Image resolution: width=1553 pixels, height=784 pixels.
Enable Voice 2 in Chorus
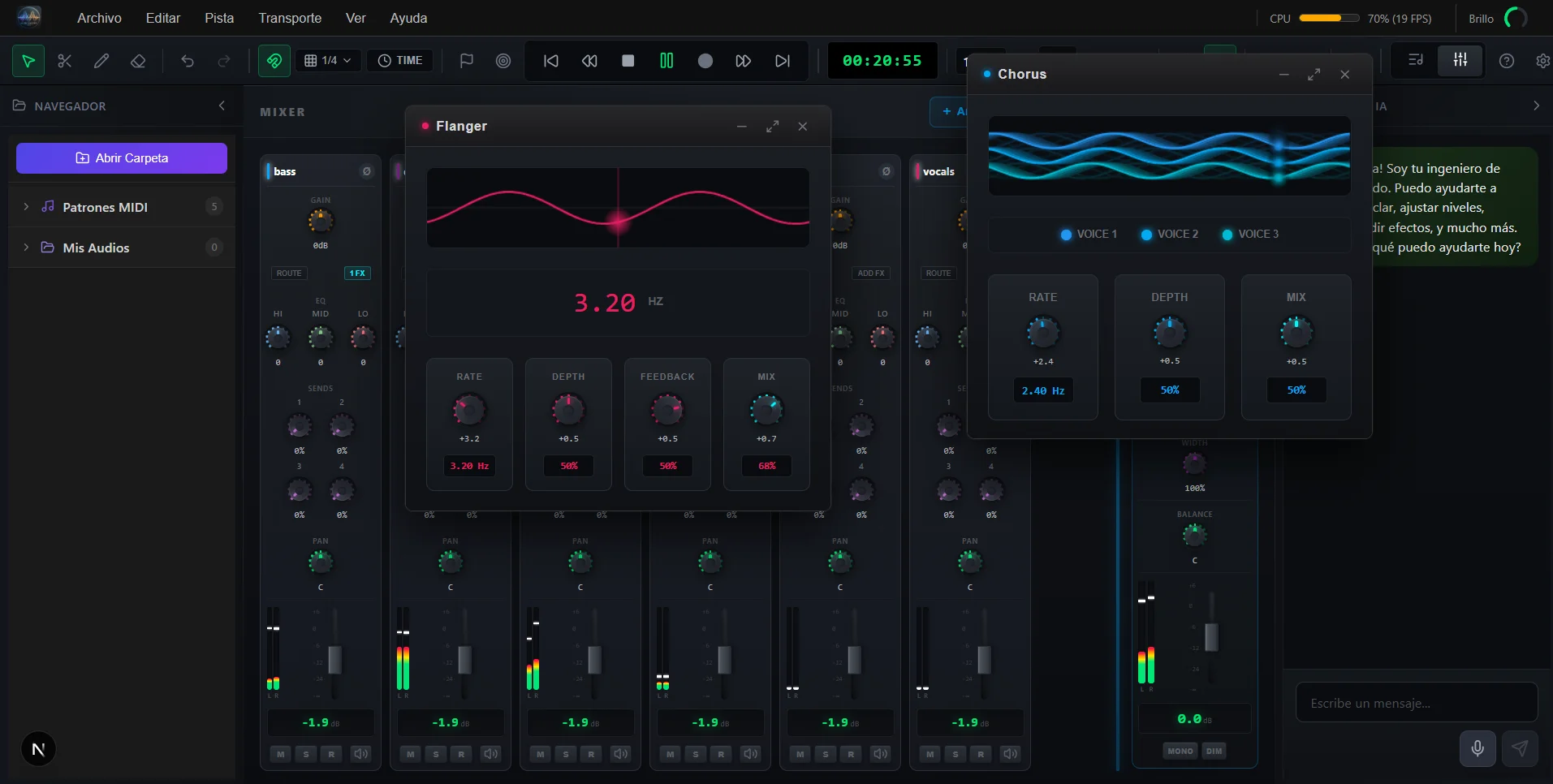coord(1169,234)
